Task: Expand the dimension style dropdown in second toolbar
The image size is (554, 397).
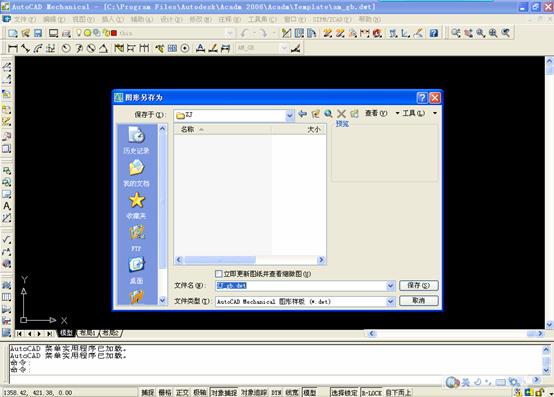Action: pyautogui.click(x=284, y=48)
